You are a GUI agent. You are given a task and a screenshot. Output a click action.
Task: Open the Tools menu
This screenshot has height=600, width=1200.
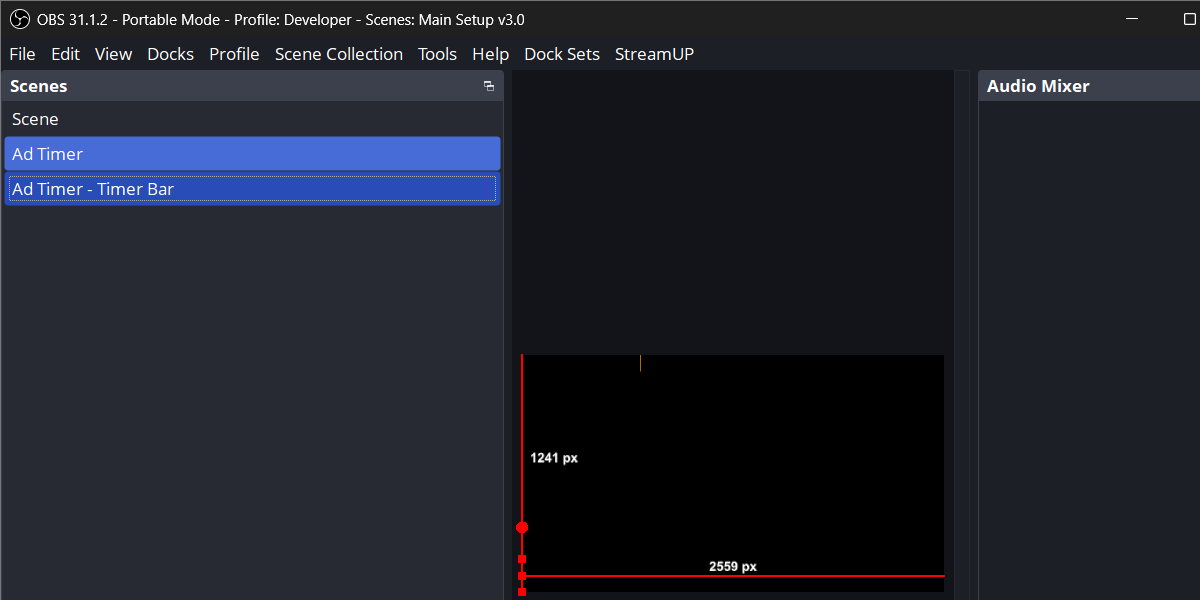(x=437, y=54)
